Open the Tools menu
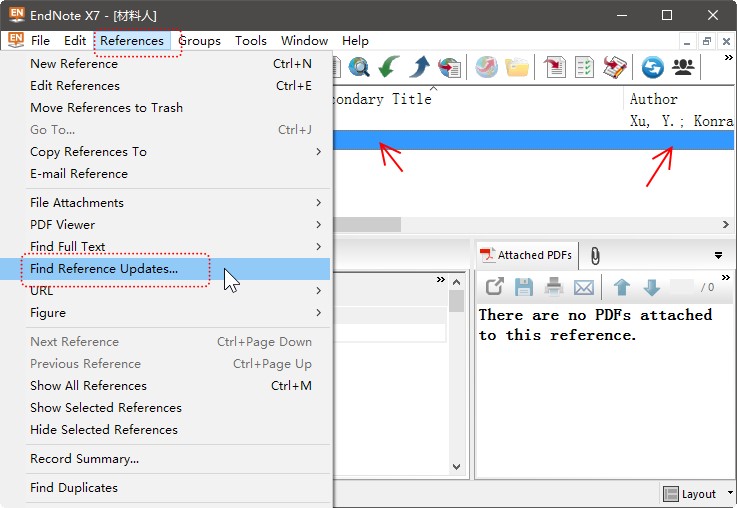 pyautogui.click(x=251, y=41)
